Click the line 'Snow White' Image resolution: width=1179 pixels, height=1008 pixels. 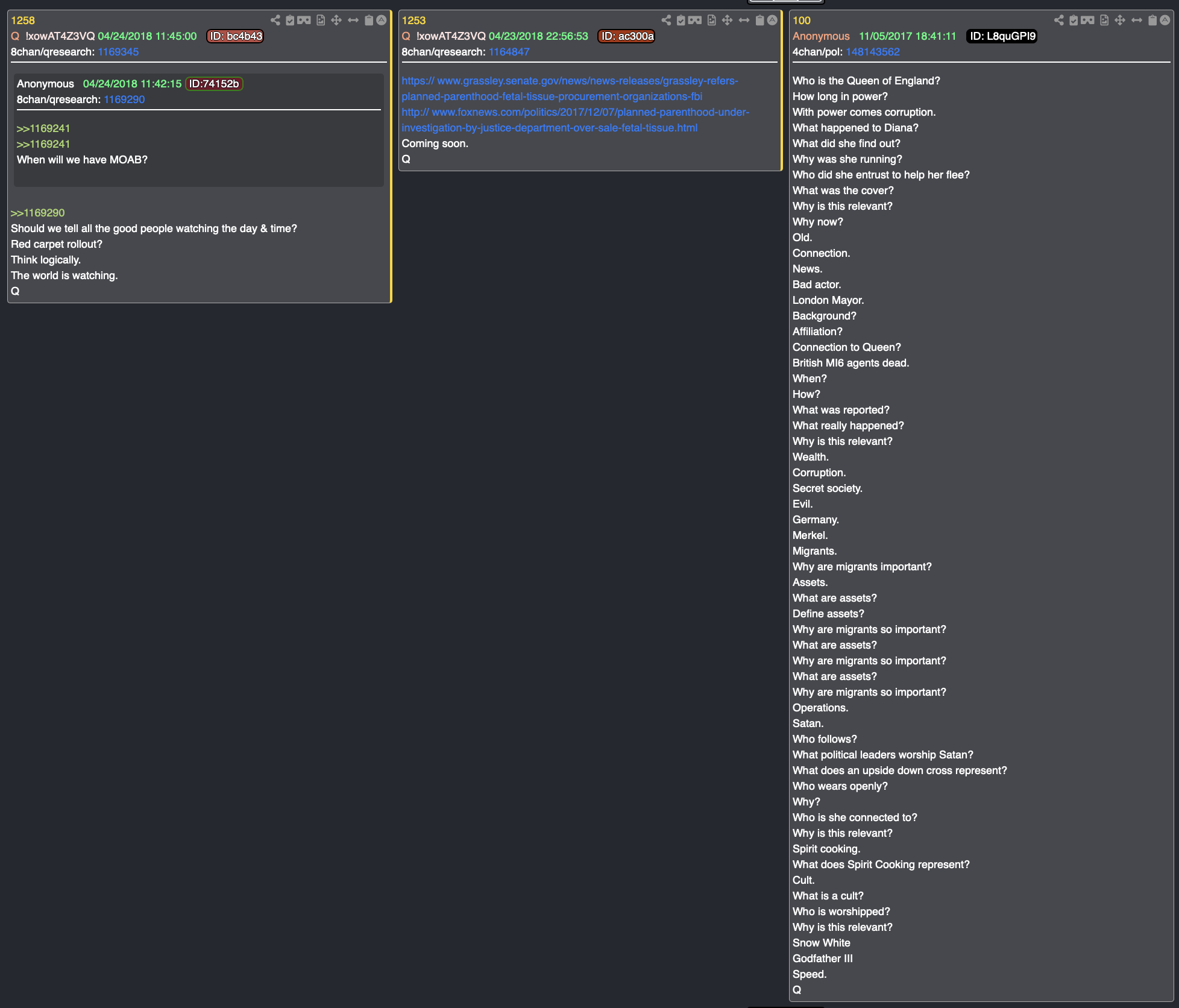[822, 943]
